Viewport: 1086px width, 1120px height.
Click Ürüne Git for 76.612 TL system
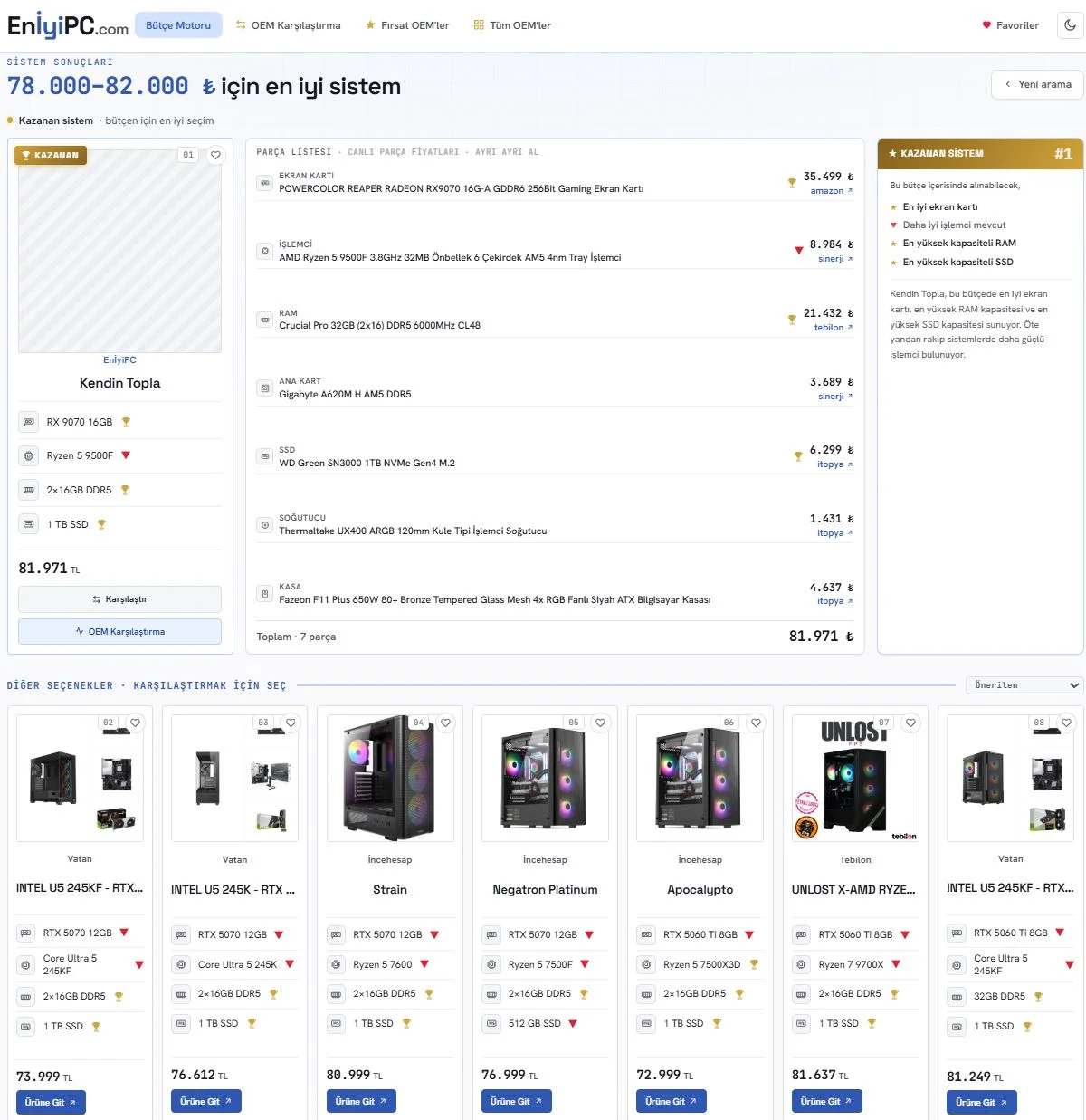[205, 1102]
